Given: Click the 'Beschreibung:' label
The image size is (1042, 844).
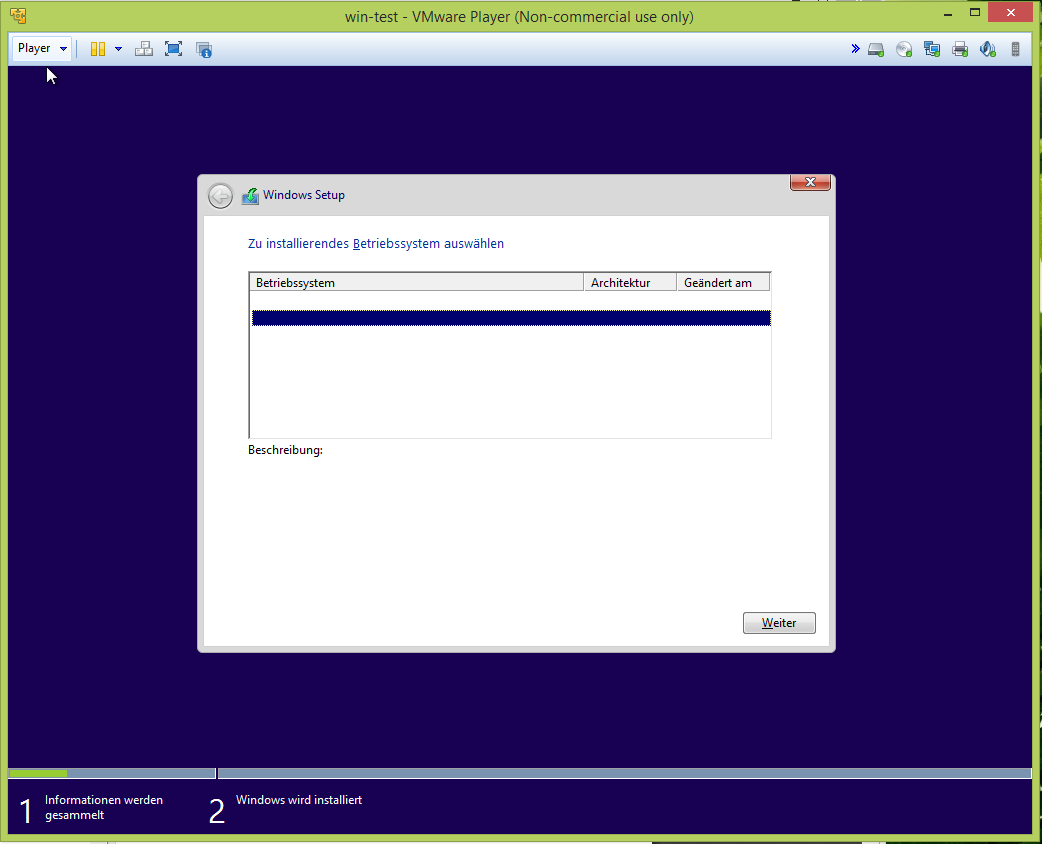Looking at the screenshot, I should point(285,450).
